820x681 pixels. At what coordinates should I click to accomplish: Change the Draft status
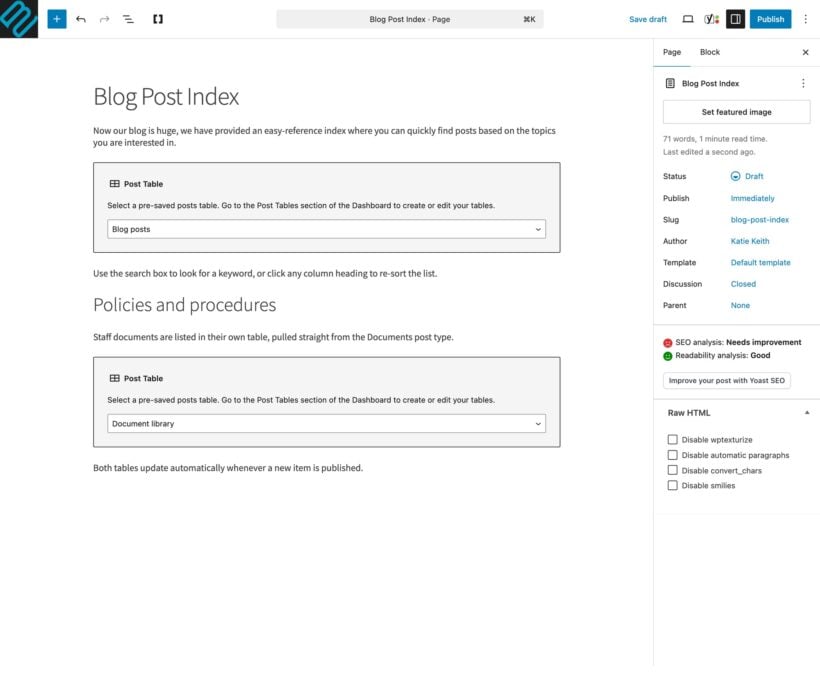click(x=754, y=176)
